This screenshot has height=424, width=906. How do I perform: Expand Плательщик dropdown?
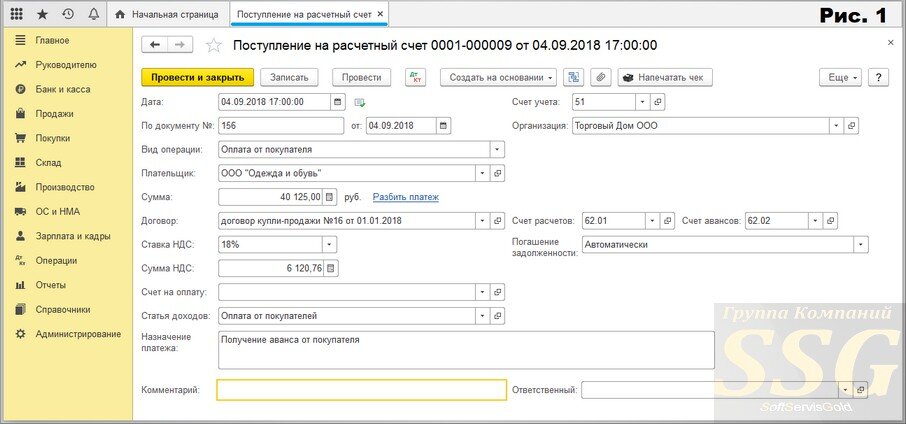[483, 173]
